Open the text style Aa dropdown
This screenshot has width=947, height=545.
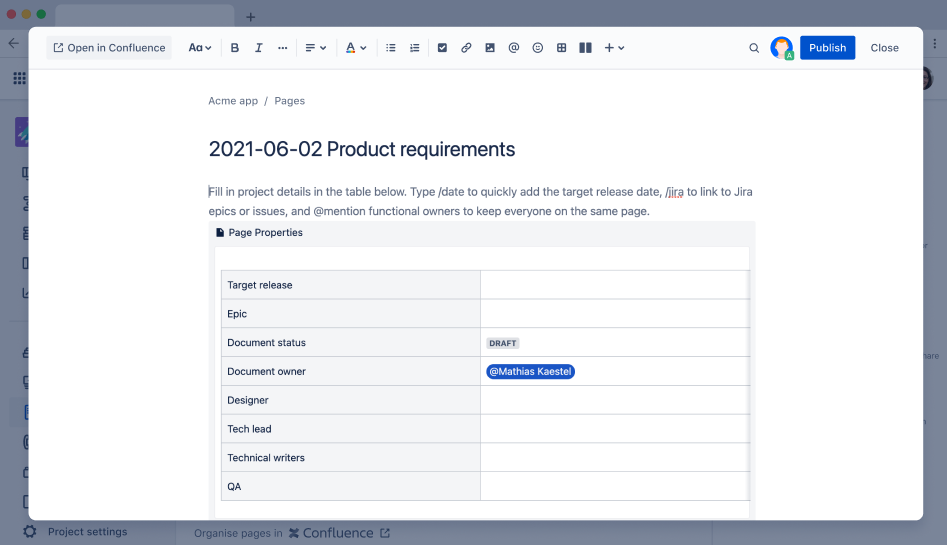pyautogui.click(x=200, y=48)
